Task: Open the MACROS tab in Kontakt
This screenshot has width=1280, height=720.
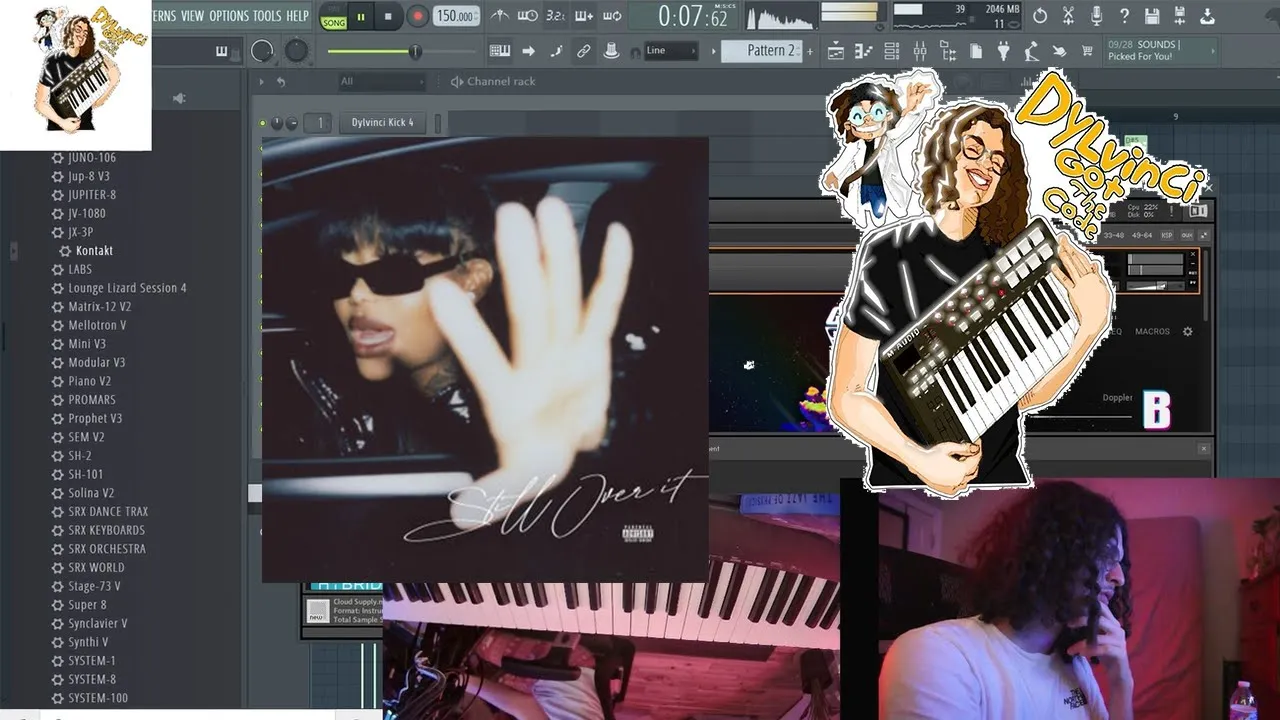Action: 1152,332
